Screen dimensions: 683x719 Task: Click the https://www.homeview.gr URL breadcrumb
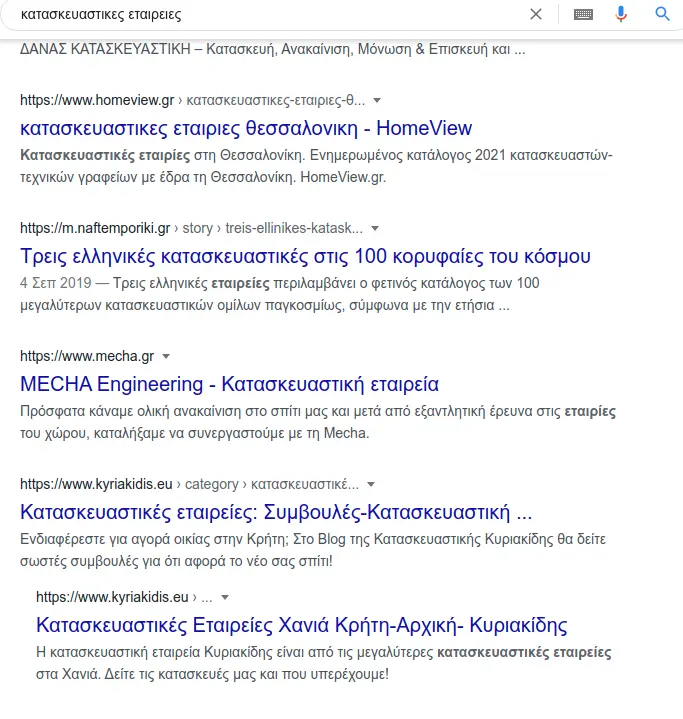point(98,101)
